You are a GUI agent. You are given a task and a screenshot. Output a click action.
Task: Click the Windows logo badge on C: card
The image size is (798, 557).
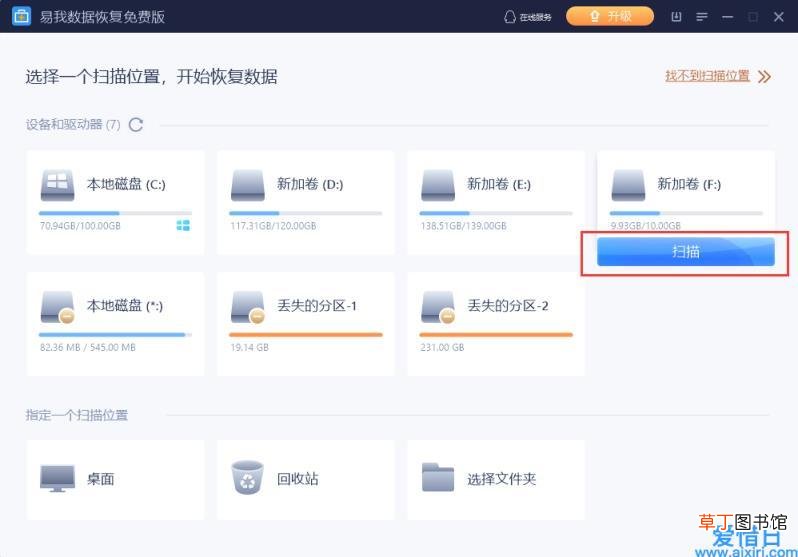click(x=183, y=225)
